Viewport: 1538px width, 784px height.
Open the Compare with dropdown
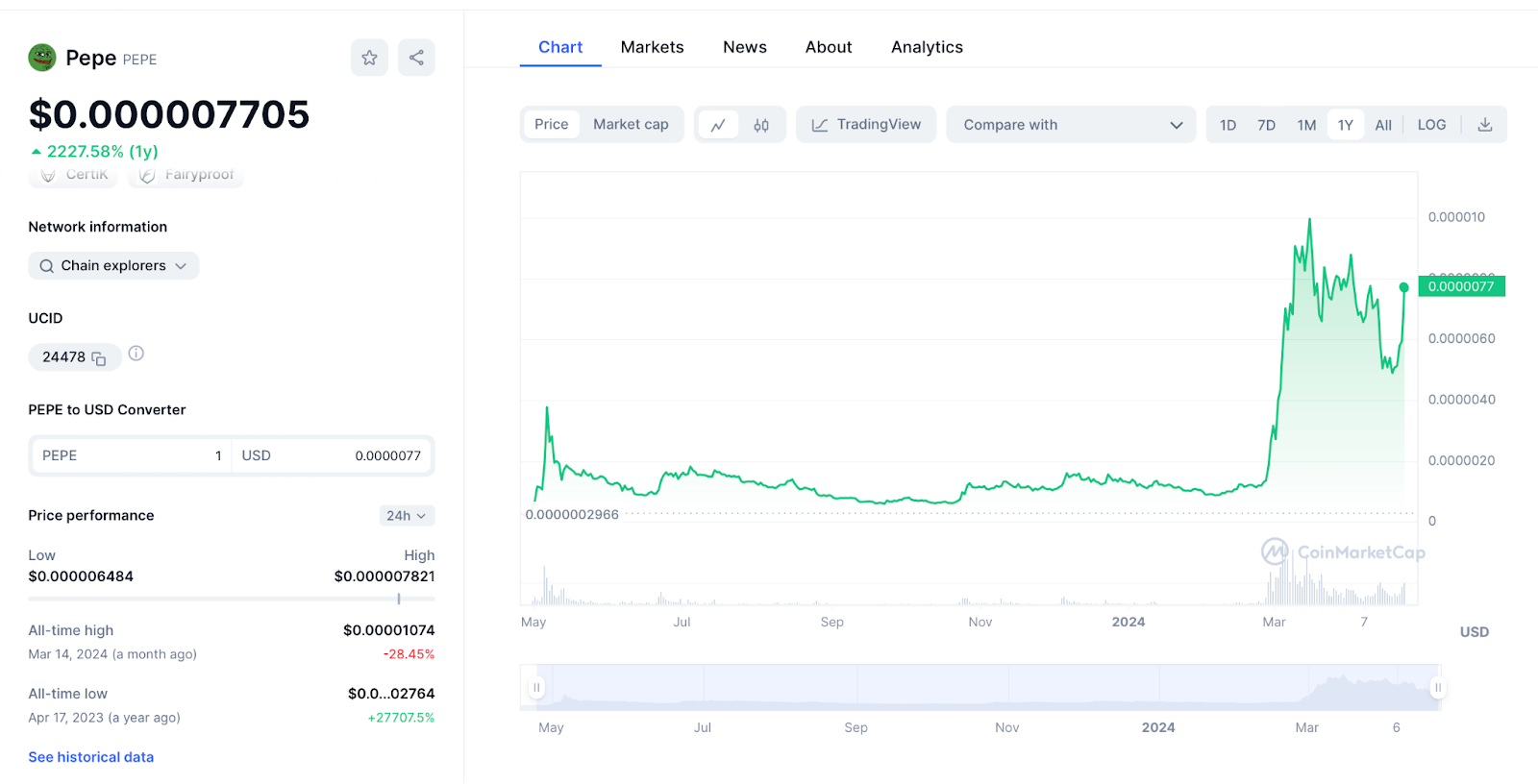click(1071, 125)
